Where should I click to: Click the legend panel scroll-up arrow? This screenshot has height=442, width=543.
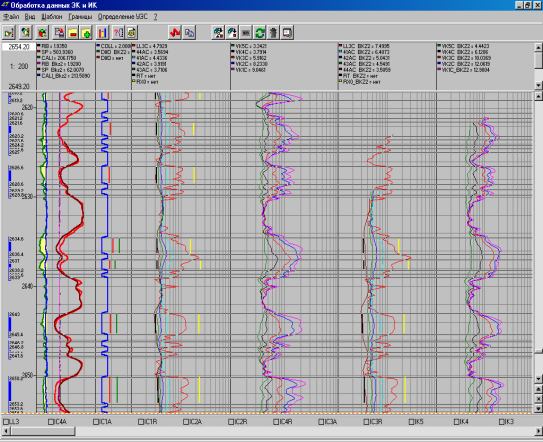tap(538, 47)
